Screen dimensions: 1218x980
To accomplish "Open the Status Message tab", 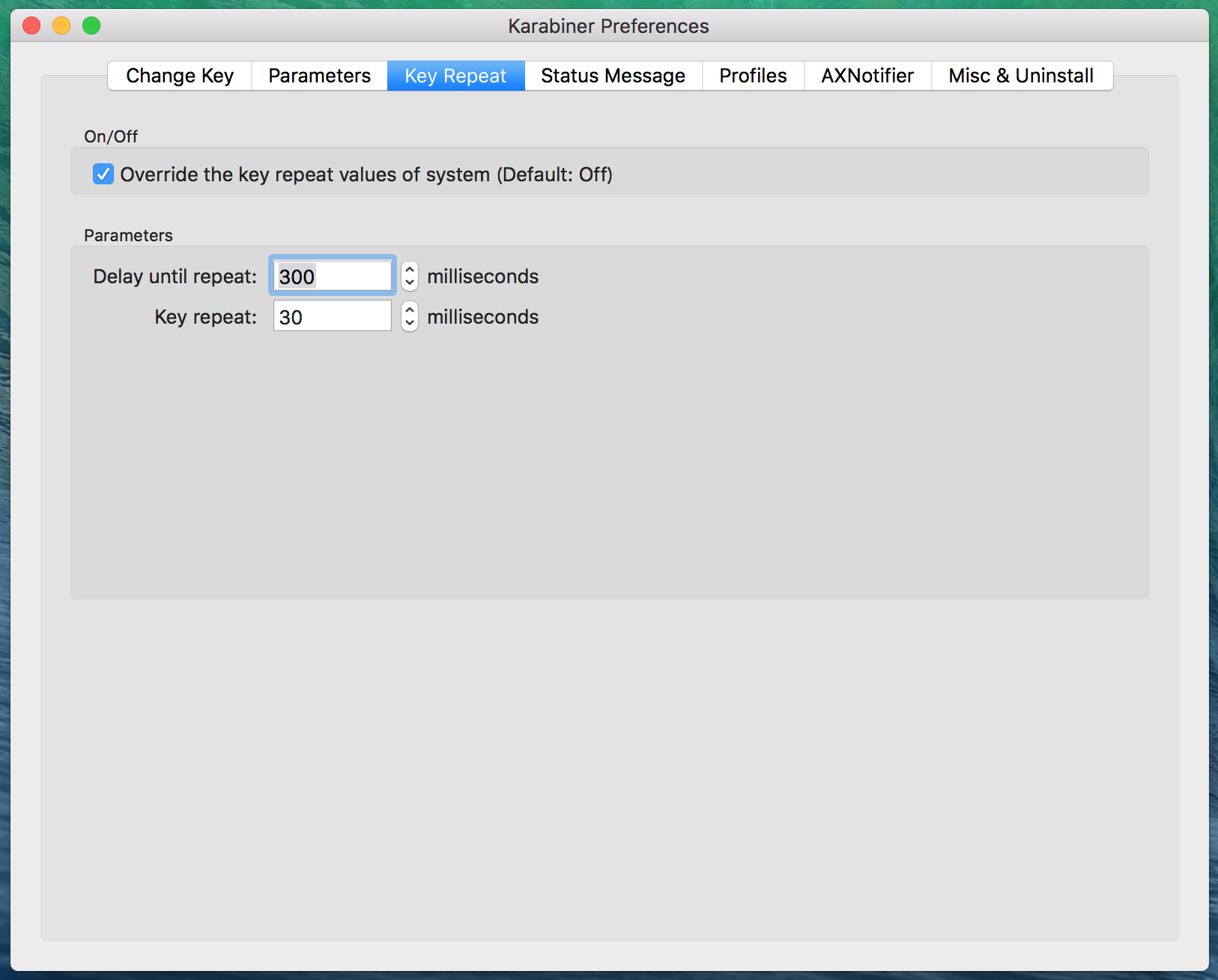I will 613,76.
